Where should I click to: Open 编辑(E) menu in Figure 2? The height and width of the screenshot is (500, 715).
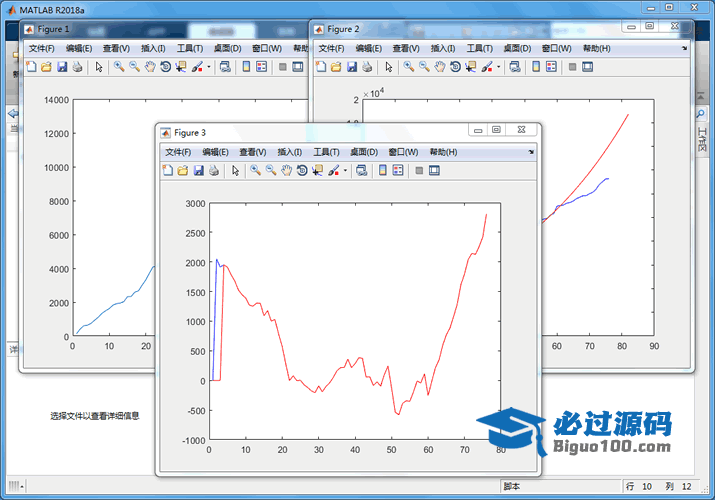coord(368,48)
